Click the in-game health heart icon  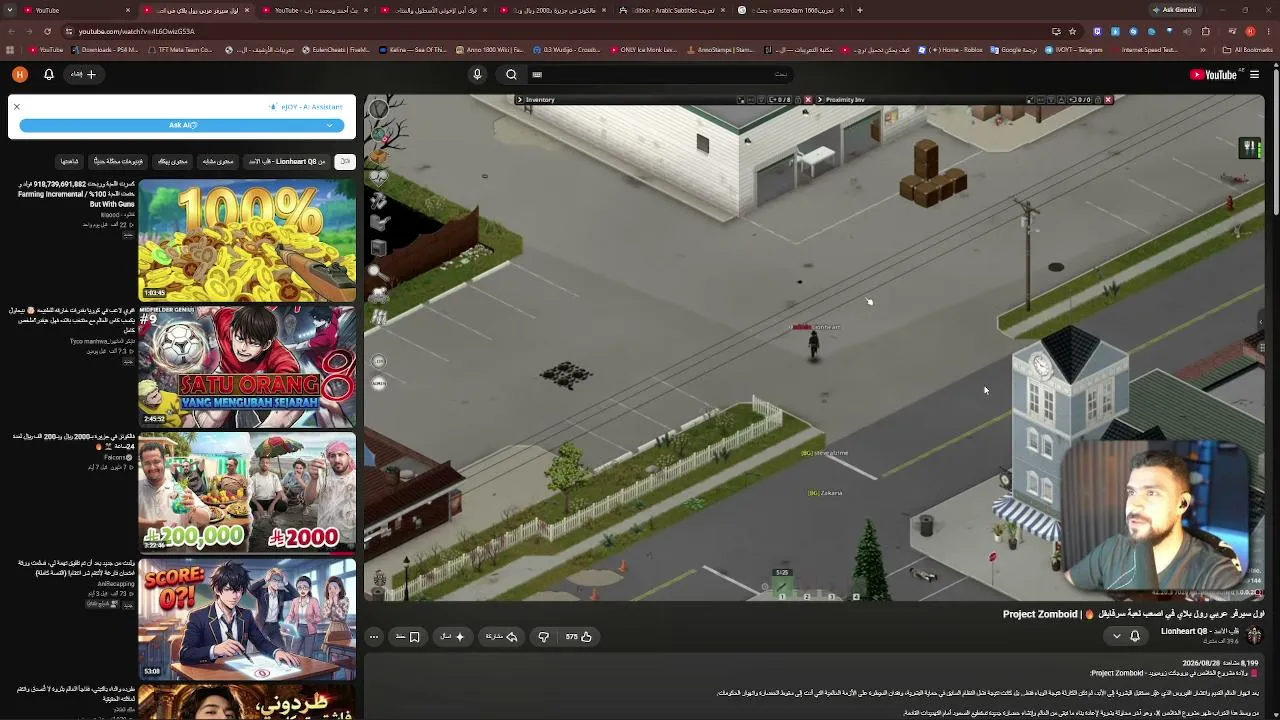[379, 178]
